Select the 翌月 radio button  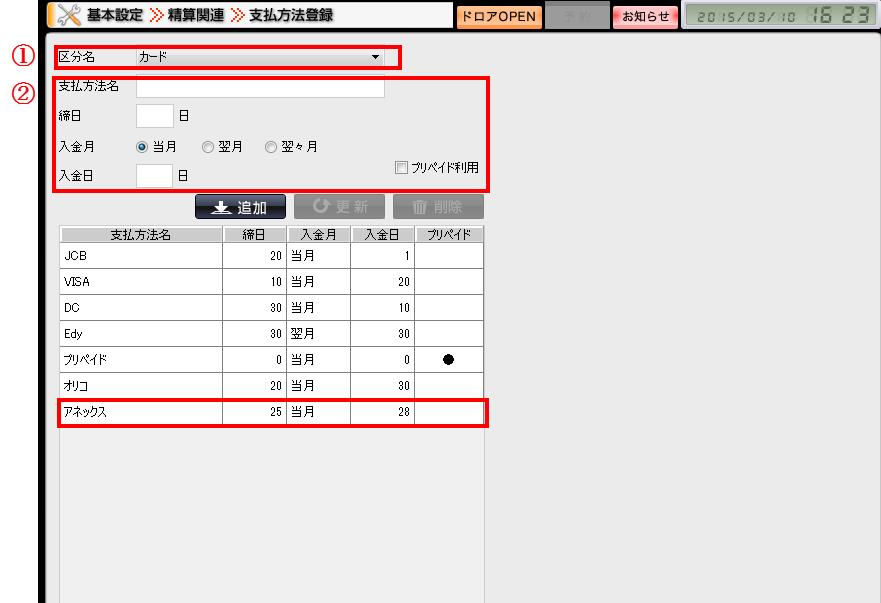pyautogui.click(x=208, y=147)
